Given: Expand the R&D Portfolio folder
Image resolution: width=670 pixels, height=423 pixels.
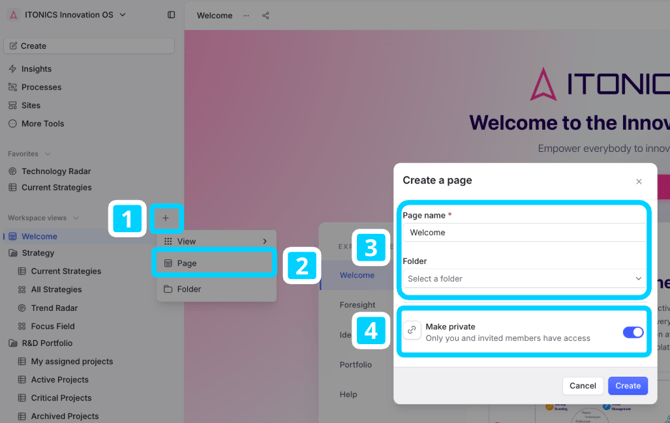Looking at the screenshot, I should coord(47,343).
